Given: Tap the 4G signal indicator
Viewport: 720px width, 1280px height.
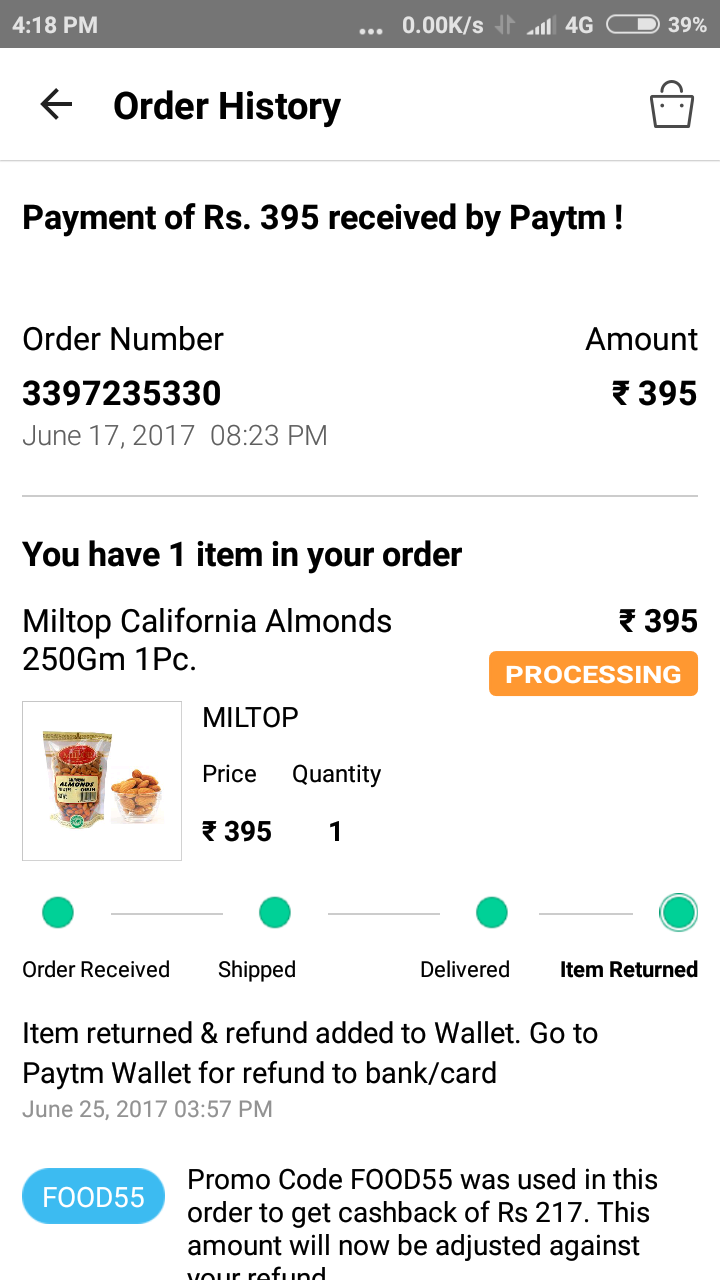Looking at the screenshot, I should point(579,25).
